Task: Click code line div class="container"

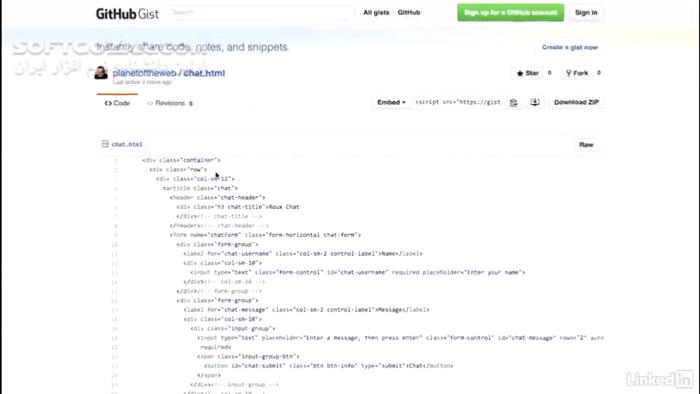Action: pos(181,160)
